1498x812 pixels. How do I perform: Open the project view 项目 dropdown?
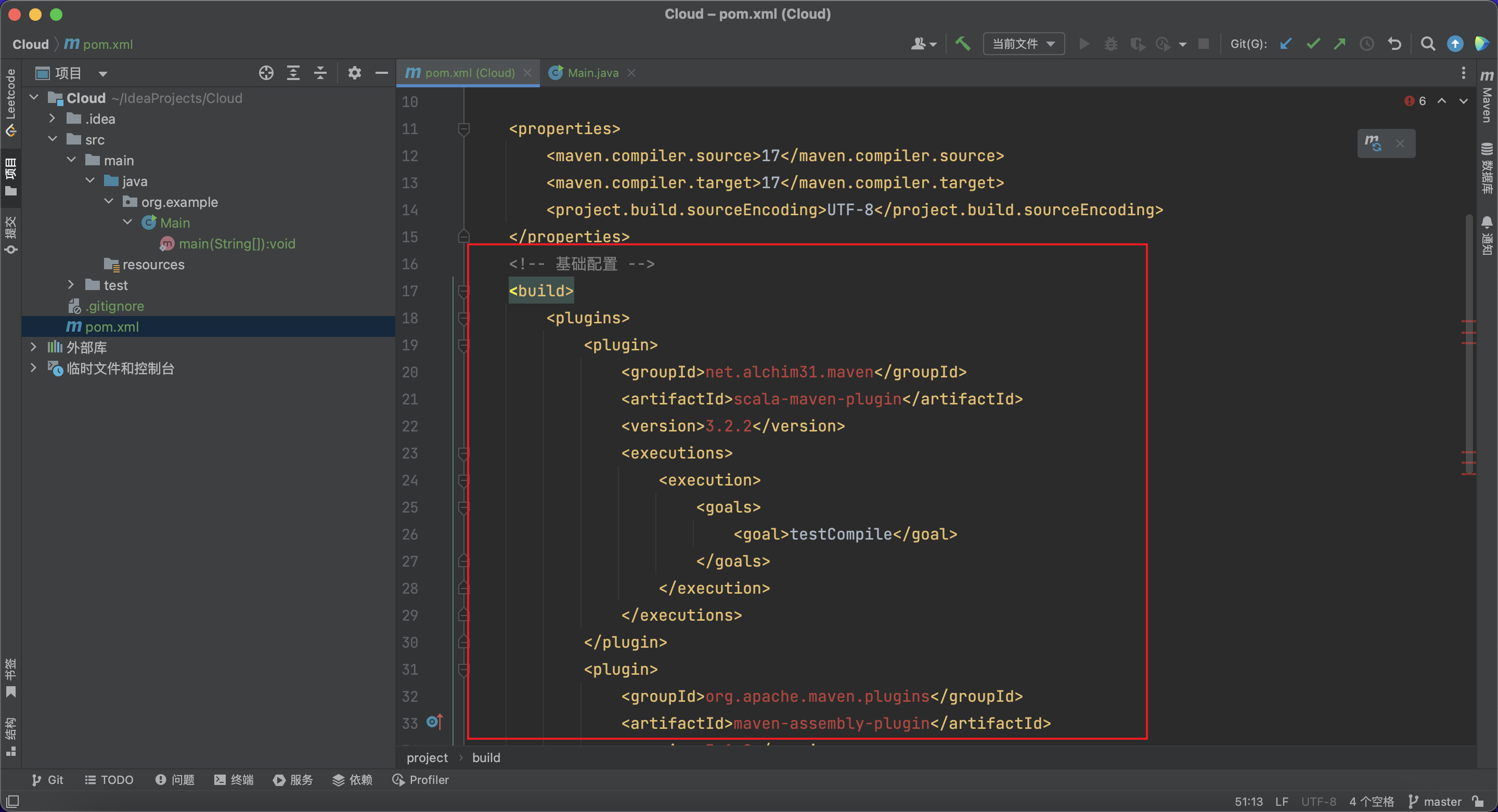pyautogui.click(x=72, y=73)
